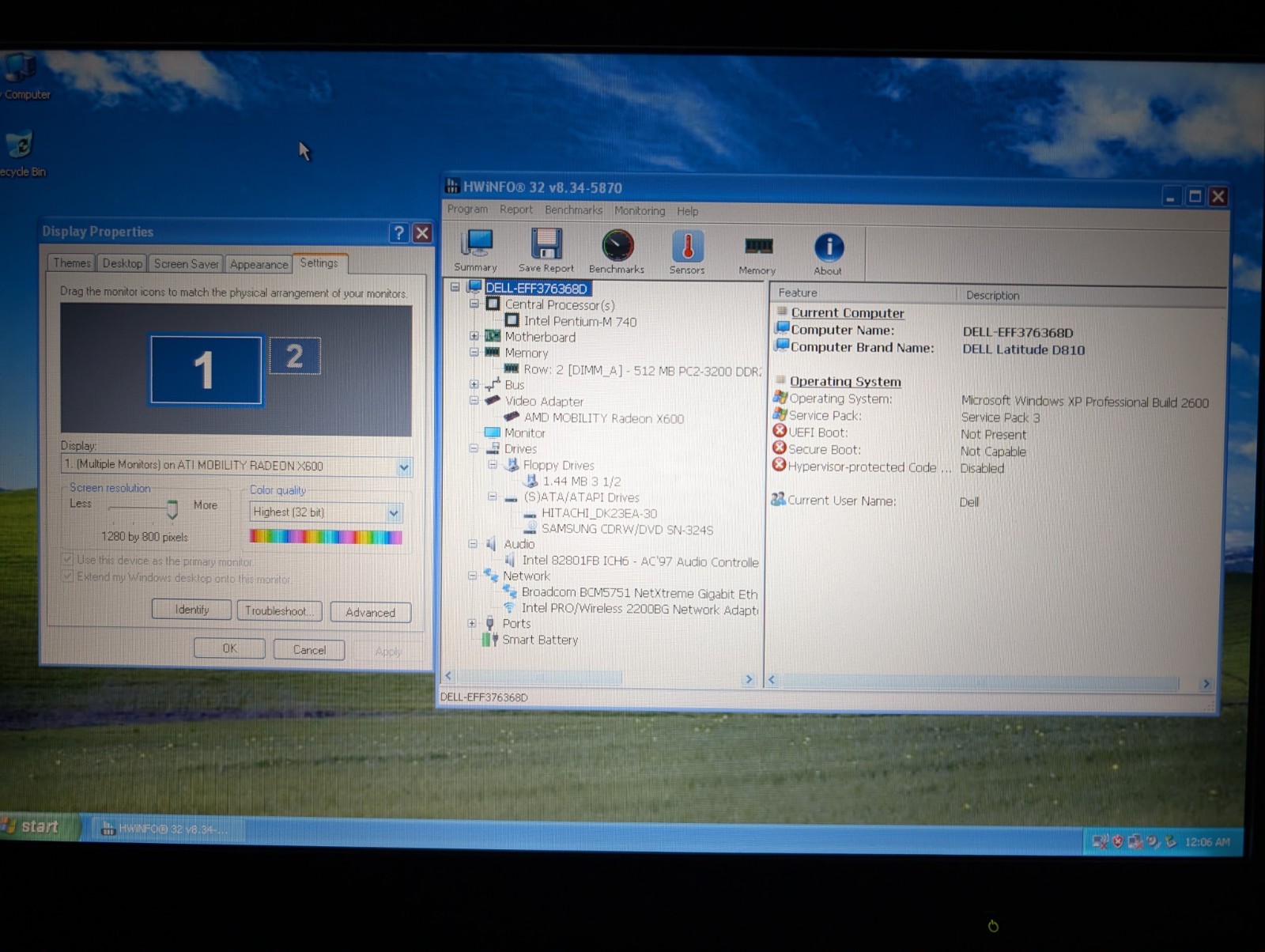Viewport: 1265px width, 952px height.
Task: Open the Report menu
Action: point(515,210)
